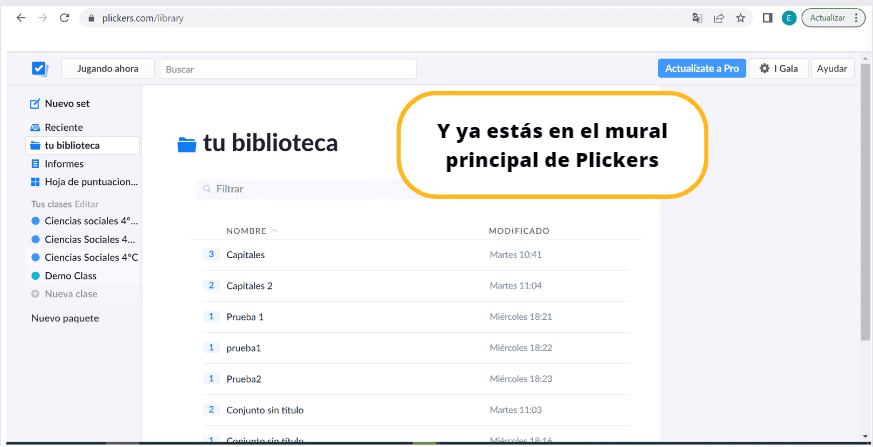This screenshot has width=873, height=447.
Task: Click the Informes report icon
Action: (36, 164)
